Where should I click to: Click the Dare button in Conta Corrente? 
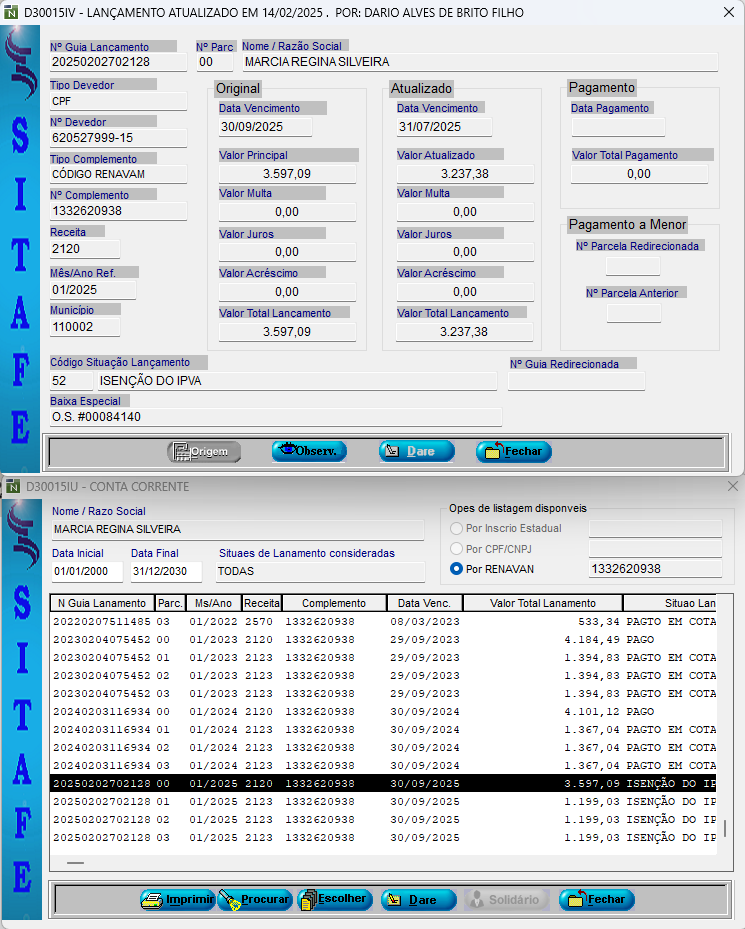click(417, 900)
